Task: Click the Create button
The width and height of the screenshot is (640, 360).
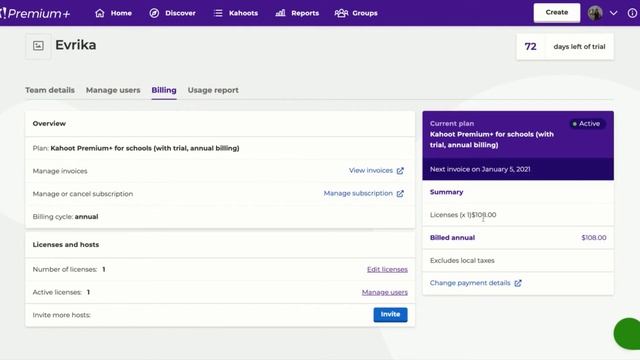Action: (557, 13)
